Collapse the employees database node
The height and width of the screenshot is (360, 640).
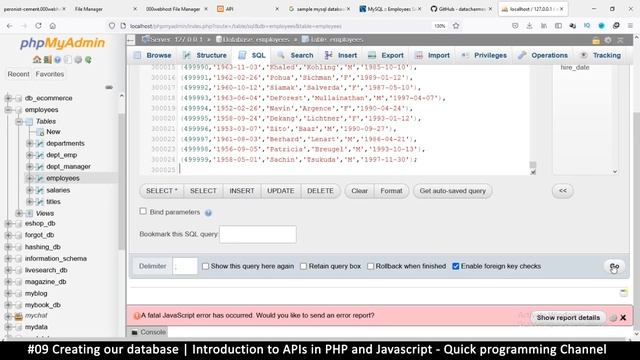coord(8,110)
